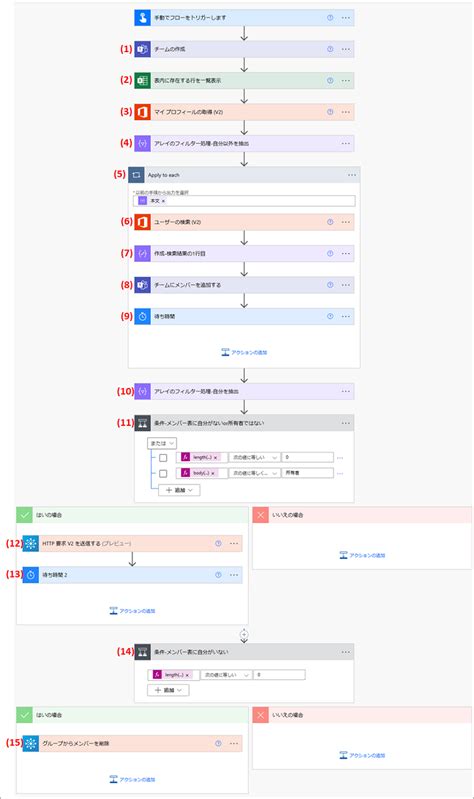This screenshot has height=799, width=474.
Task: Click the Teams icon on チームの作成 step
Action: coord(142,49)
